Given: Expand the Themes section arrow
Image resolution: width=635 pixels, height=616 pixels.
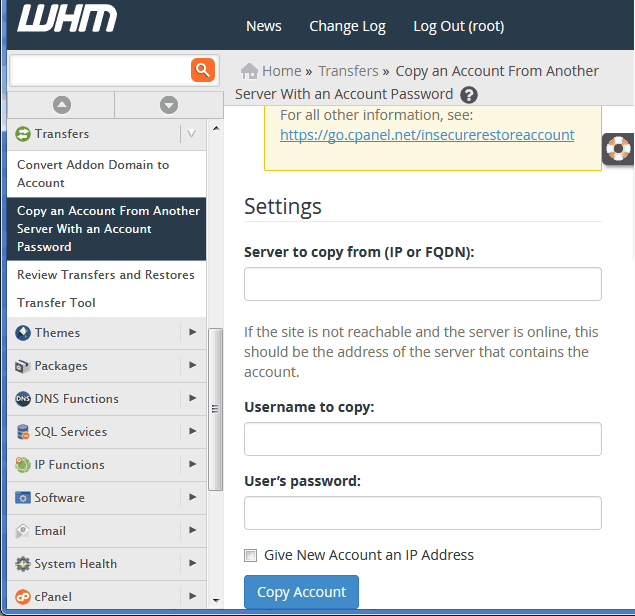Looking at the screenshot, I should 193,332.
